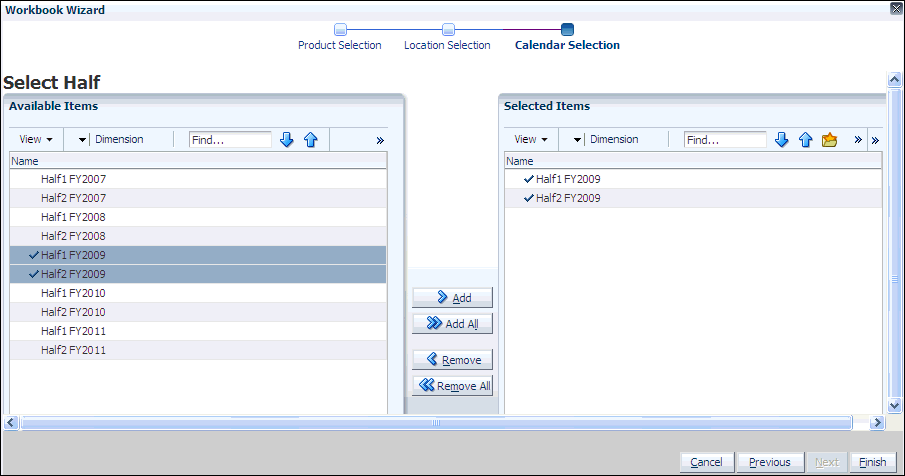Viewport: 905px width, 476px height.
Task: Expand the Available Items toolbar overflow chevron
Action: 380,140
